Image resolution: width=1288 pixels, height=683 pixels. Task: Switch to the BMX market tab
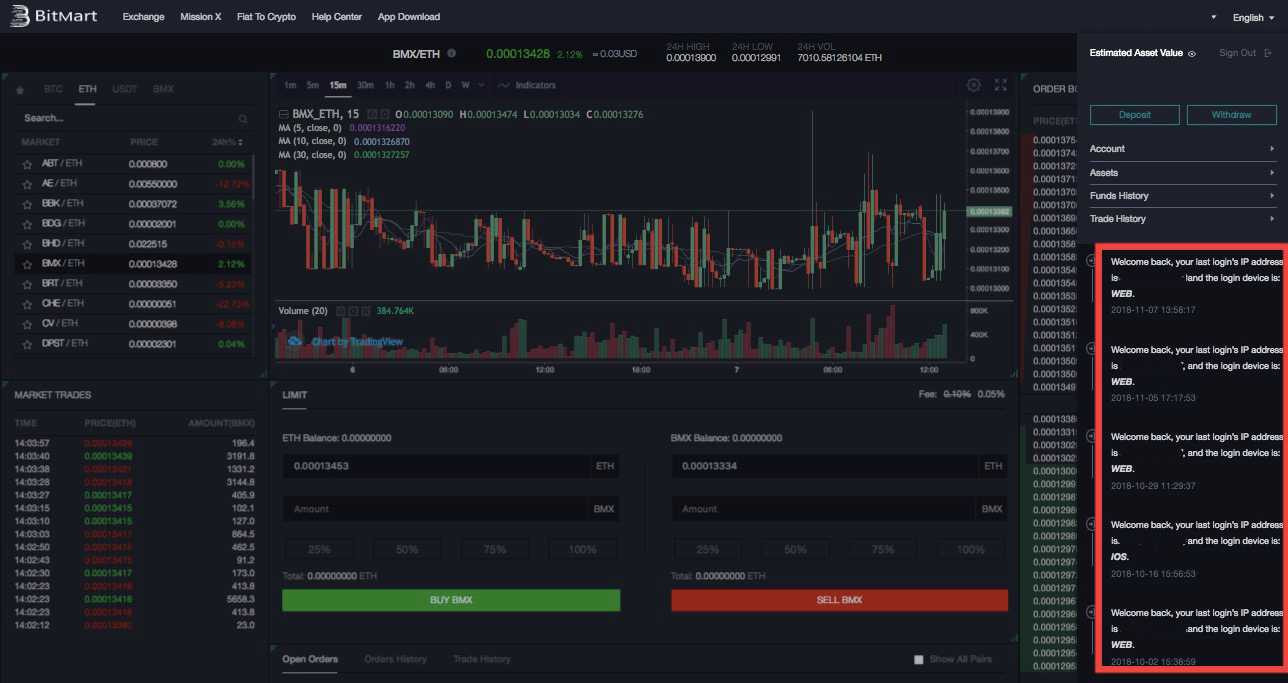click(163, 89)
